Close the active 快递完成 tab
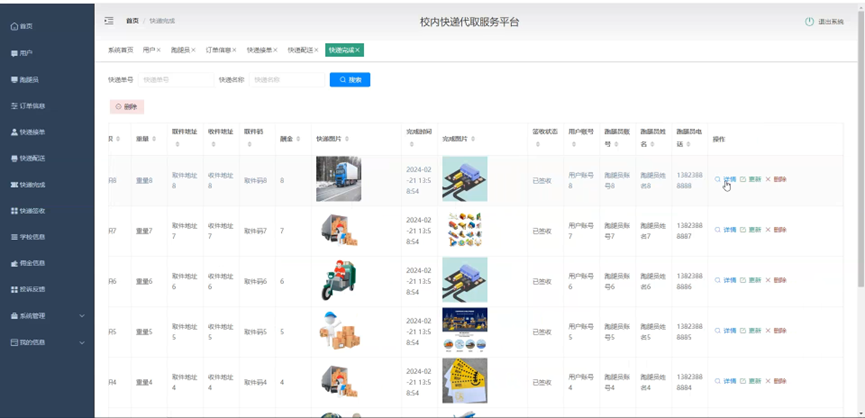This screenshot has width=865, height=418. [x=357, y=50]
